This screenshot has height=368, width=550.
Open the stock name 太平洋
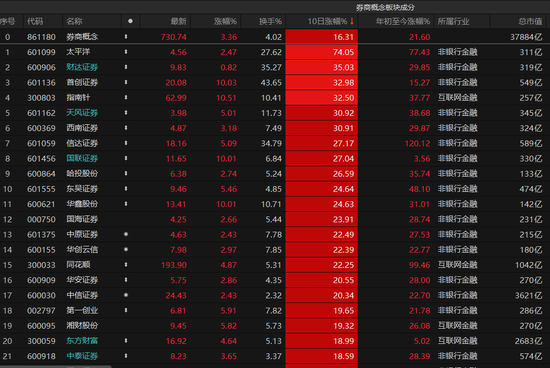point(78,52)
